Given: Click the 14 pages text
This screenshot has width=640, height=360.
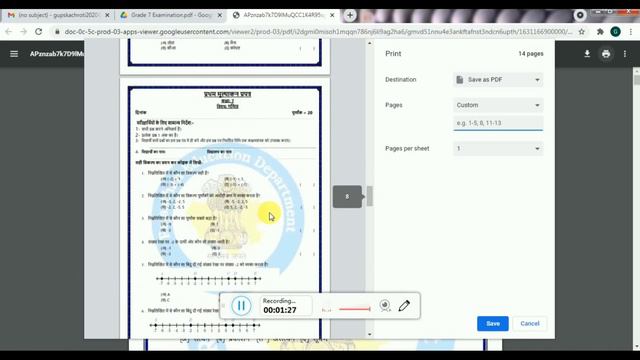Looking at the screenshot, I should (x=531, y=54).
